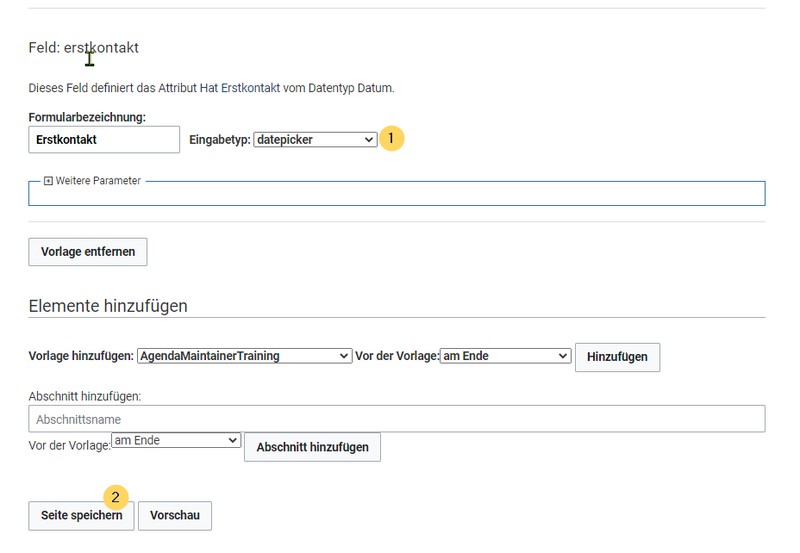Click the Vorlage entfernen button
800x553 pixels.
point(88,252)
